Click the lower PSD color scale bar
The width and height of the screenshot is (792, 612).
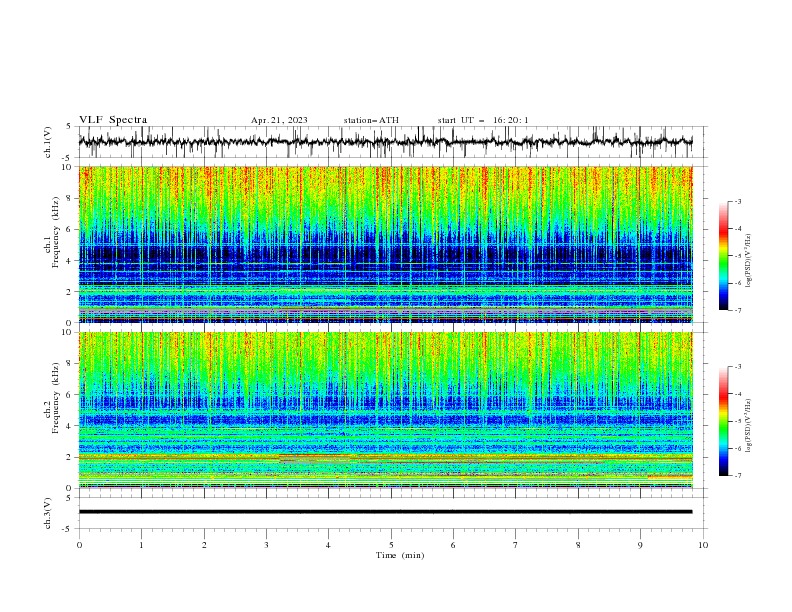(724, 421)
